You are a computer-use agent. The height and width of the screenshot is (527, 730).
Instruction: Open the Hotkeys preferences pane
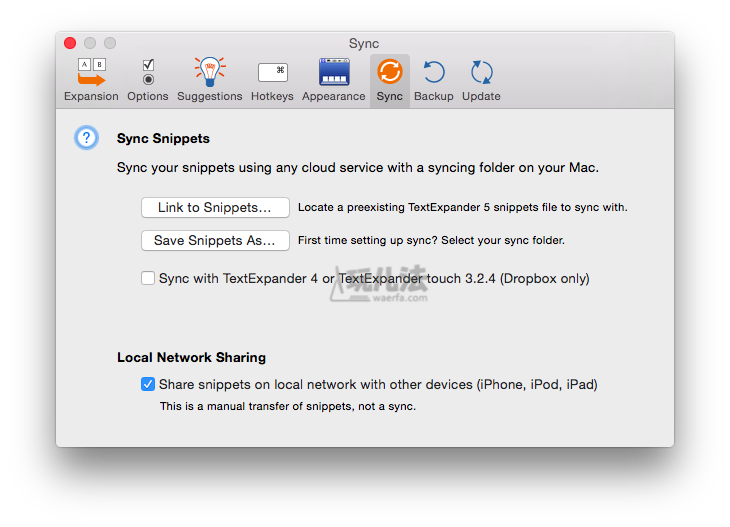coord(272,80)
